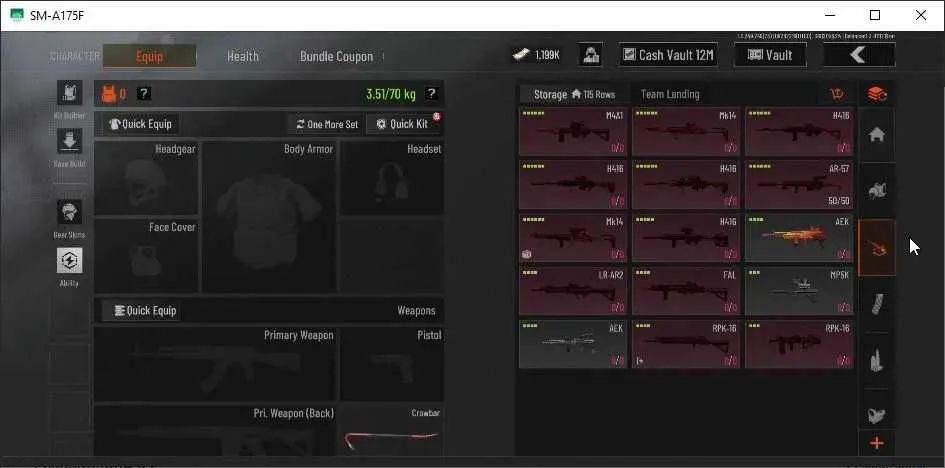Select the orange-skinned AEK rifle

[799, 238]
